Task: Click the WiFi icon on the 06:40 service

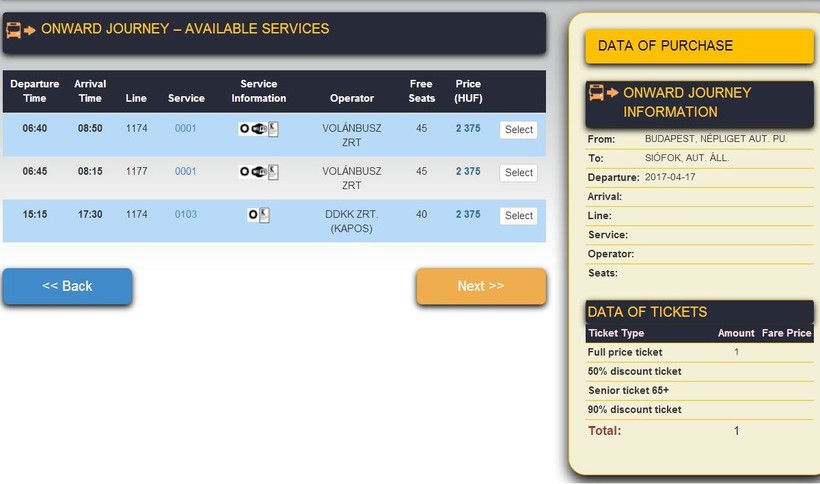Action: tap(258, 129)
